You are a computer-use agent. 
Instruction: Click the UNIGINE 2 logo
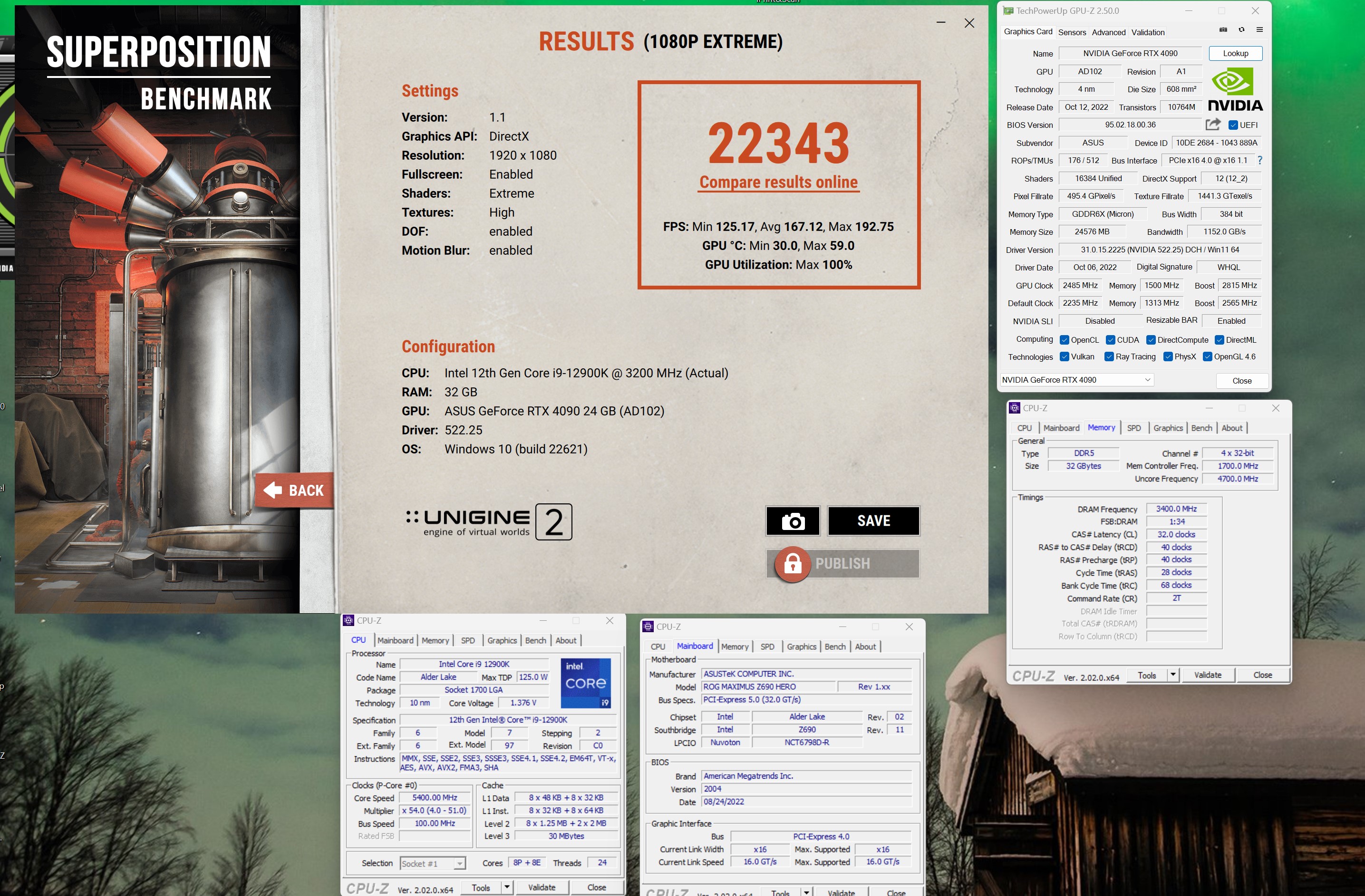489,522
